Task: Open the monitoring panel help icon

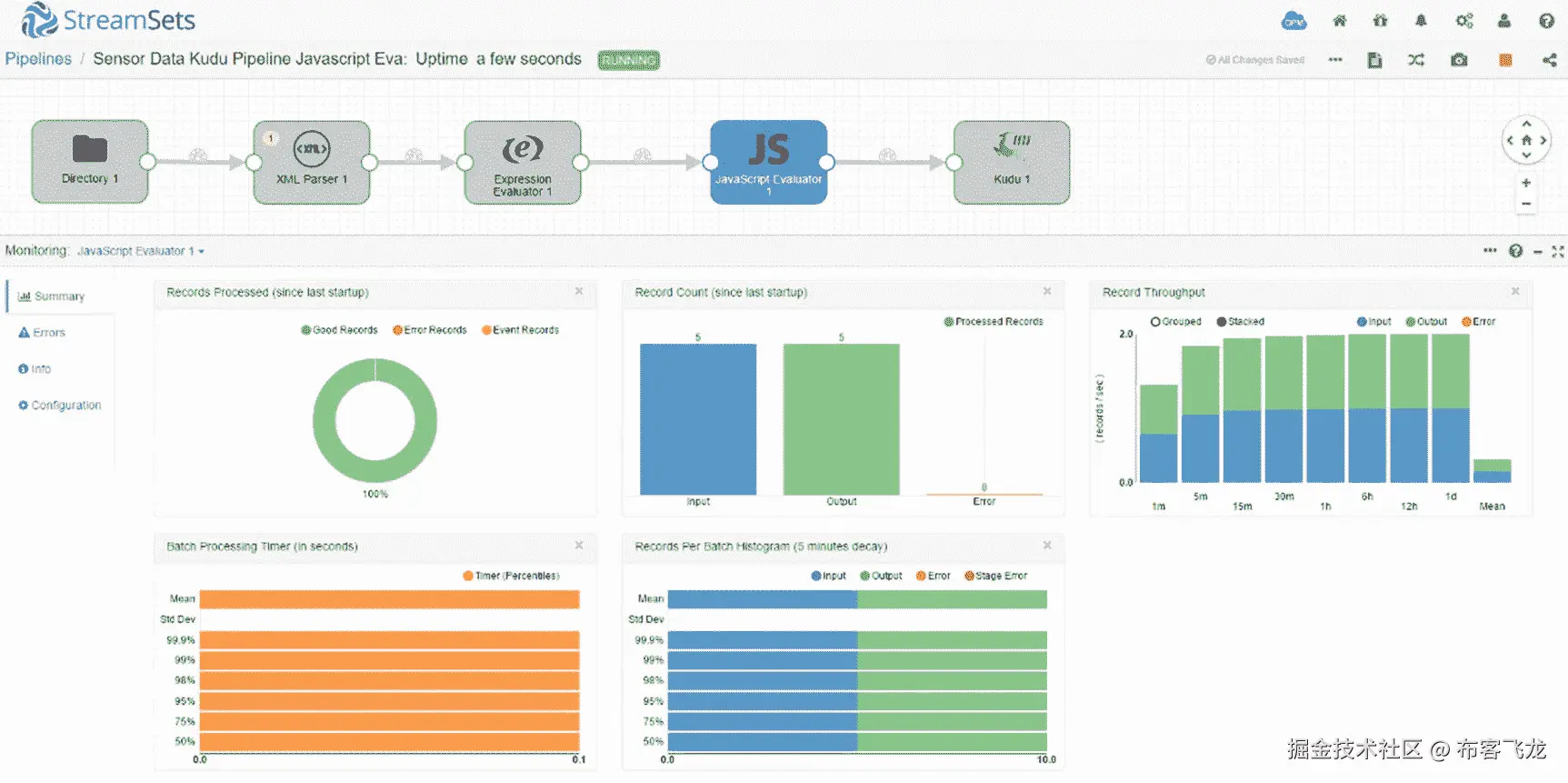Action: pyautogui.click(x=1515, y=251)
